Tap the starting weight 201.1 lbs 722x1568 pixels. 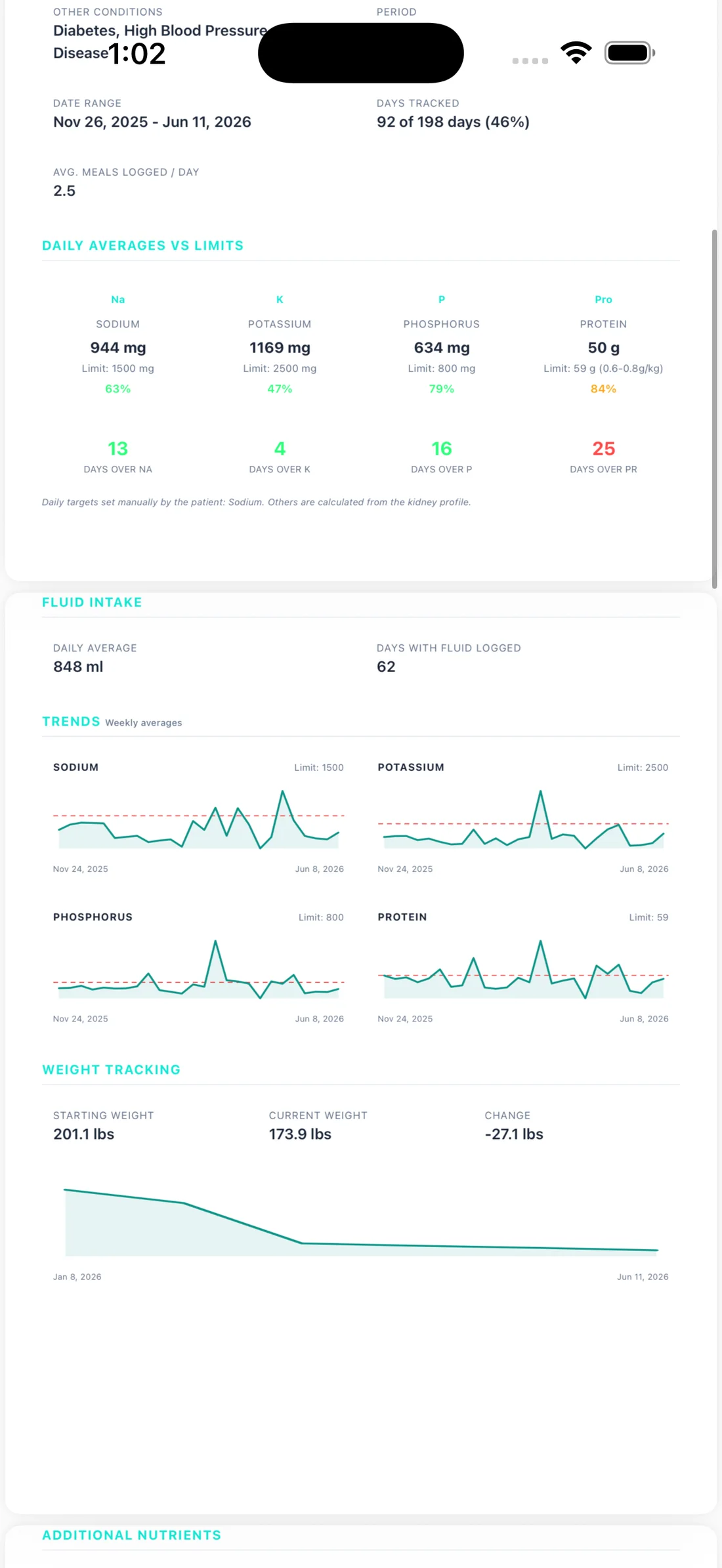click(x=83, y=1134)
